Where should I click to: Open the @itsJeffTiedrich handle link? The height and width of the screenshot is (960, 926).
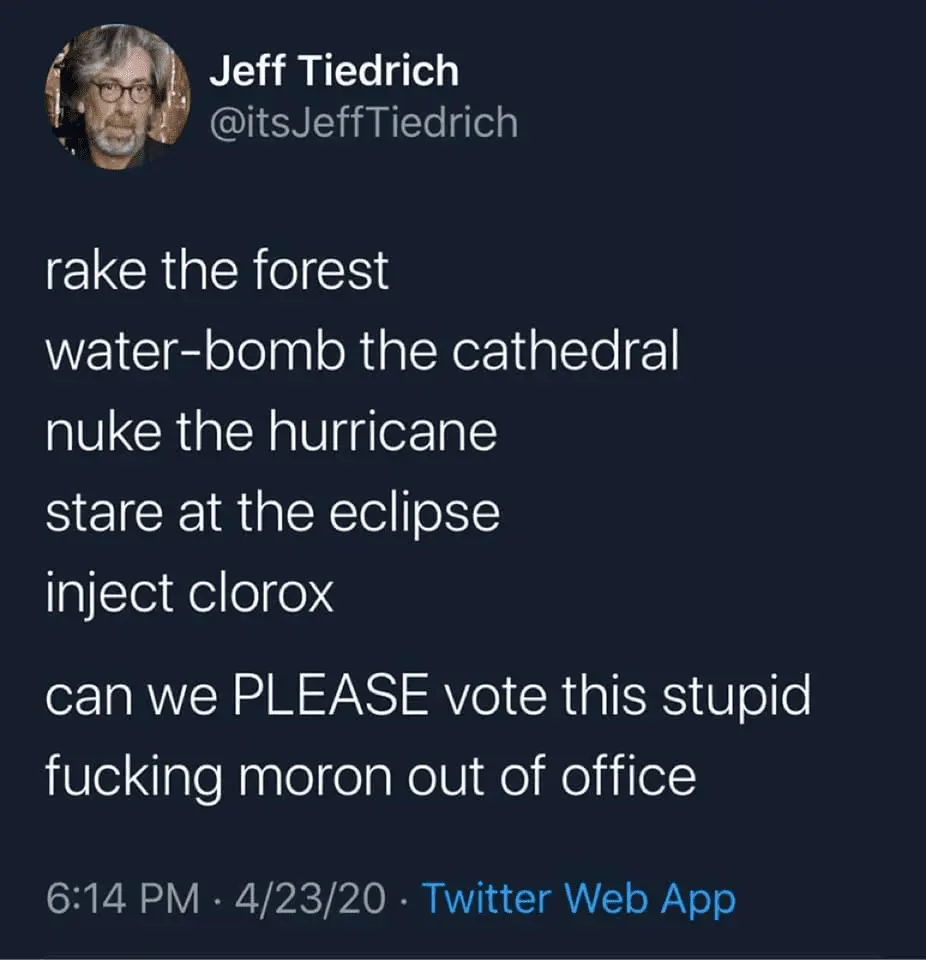[363, 123]
